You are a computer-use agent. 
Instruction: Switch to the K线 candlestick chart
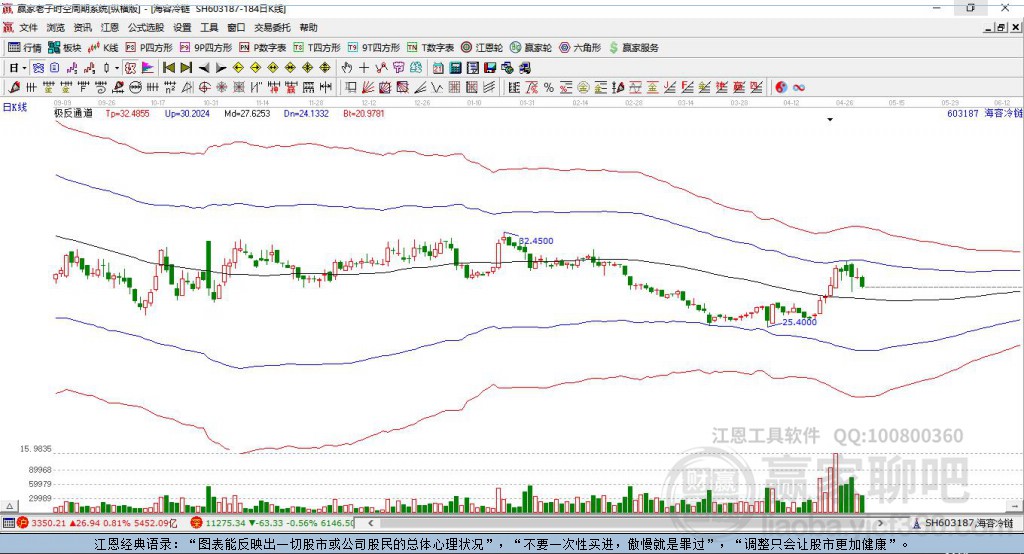coord(103,48)
